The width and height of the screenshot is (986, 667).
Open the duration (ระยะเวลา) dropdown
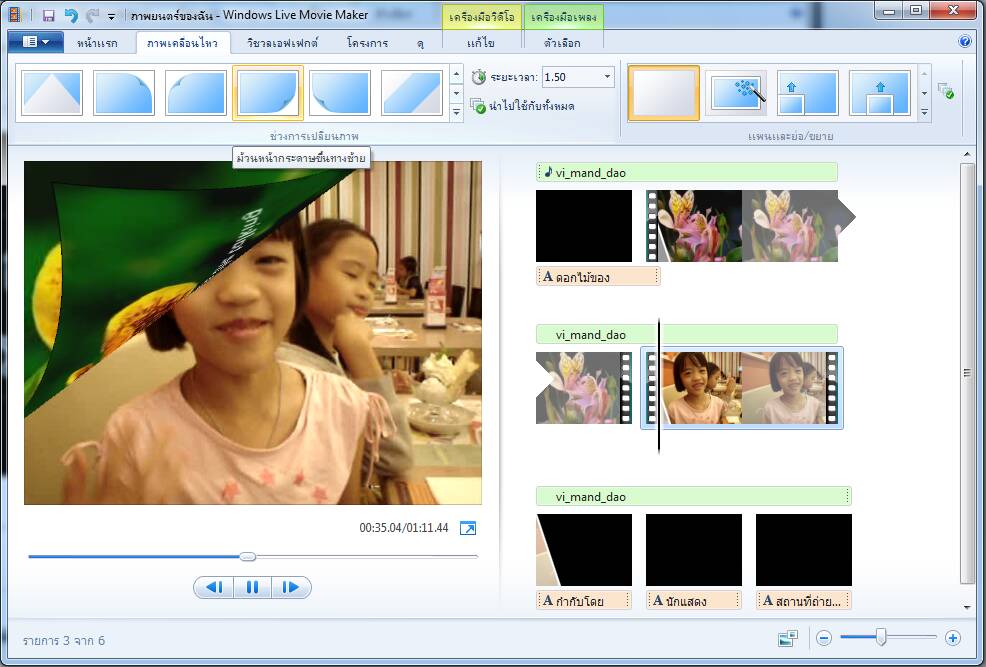pos(607,77)
